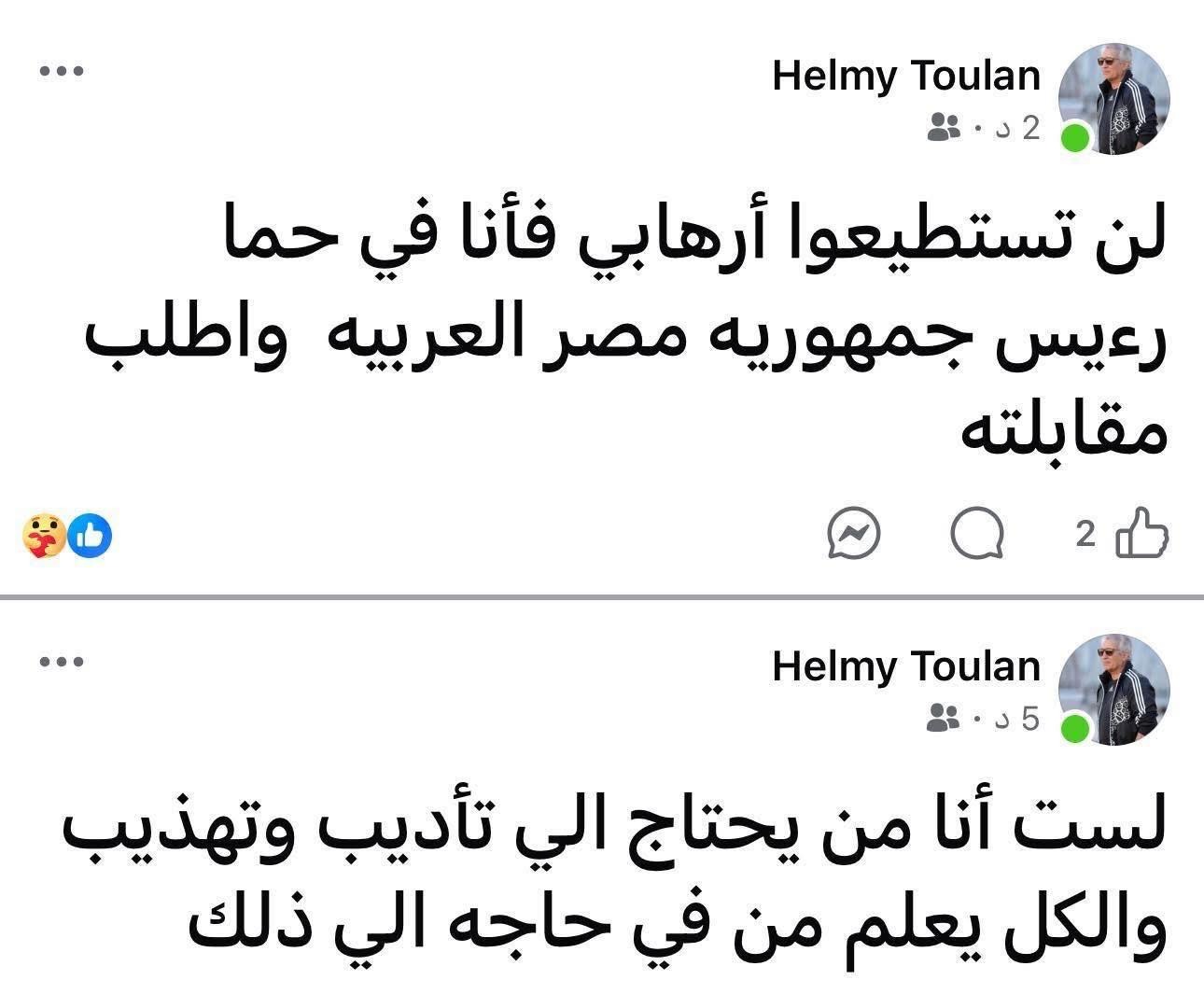
Task: Open Helmy Toulan profile from second post name
Action: coord(906,666)
